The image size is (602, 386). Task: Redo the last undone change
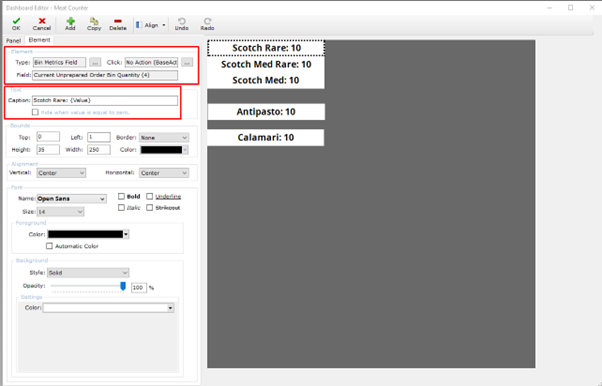(207, 24)
